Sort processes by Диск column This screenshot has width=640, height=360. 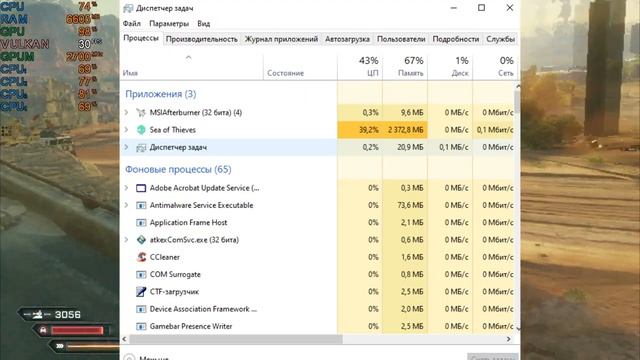450,67
